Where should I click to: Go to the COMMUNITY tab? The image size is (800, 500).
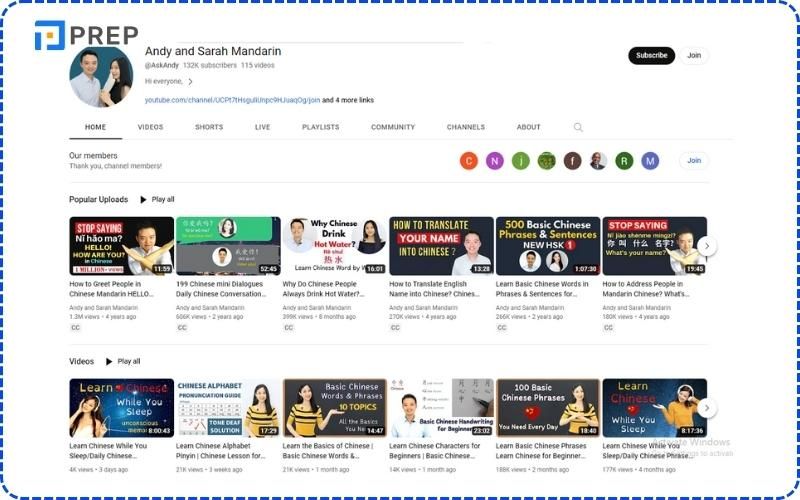click(x=393, y=127)
